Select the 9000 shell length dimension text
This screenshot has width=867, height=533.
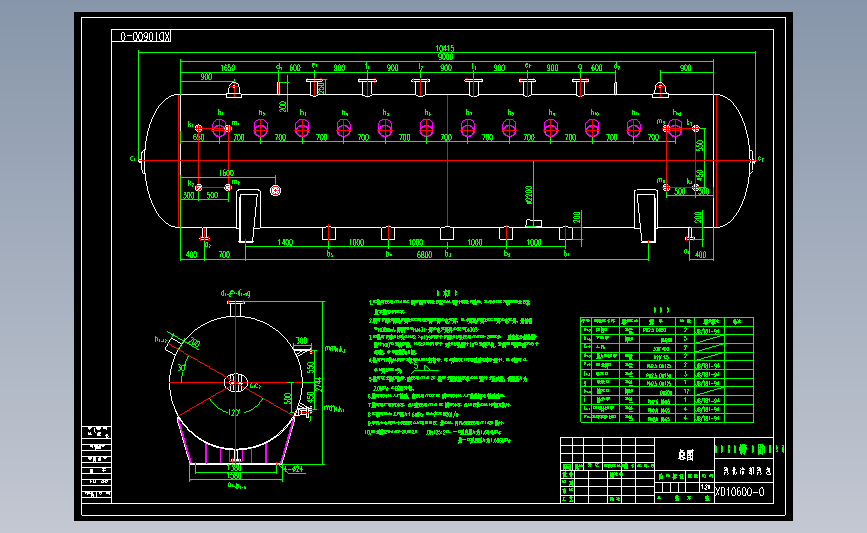(x=445, y=56)
